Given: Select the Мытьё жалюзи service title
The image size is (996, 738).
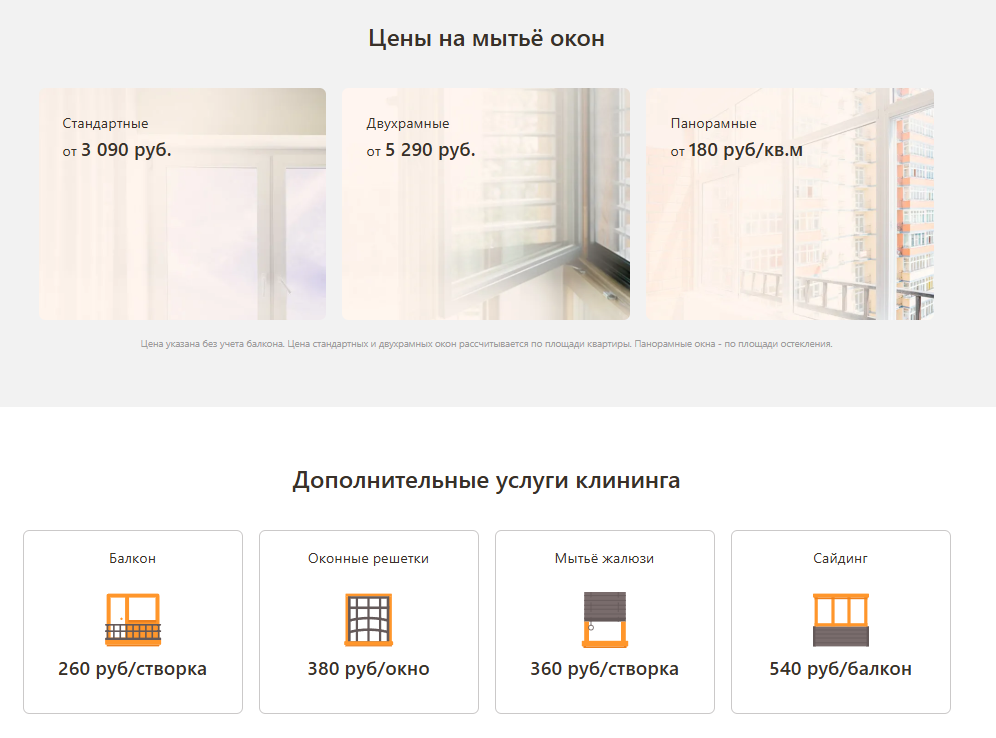Looking at the screenshot, I should coord(605,558).
